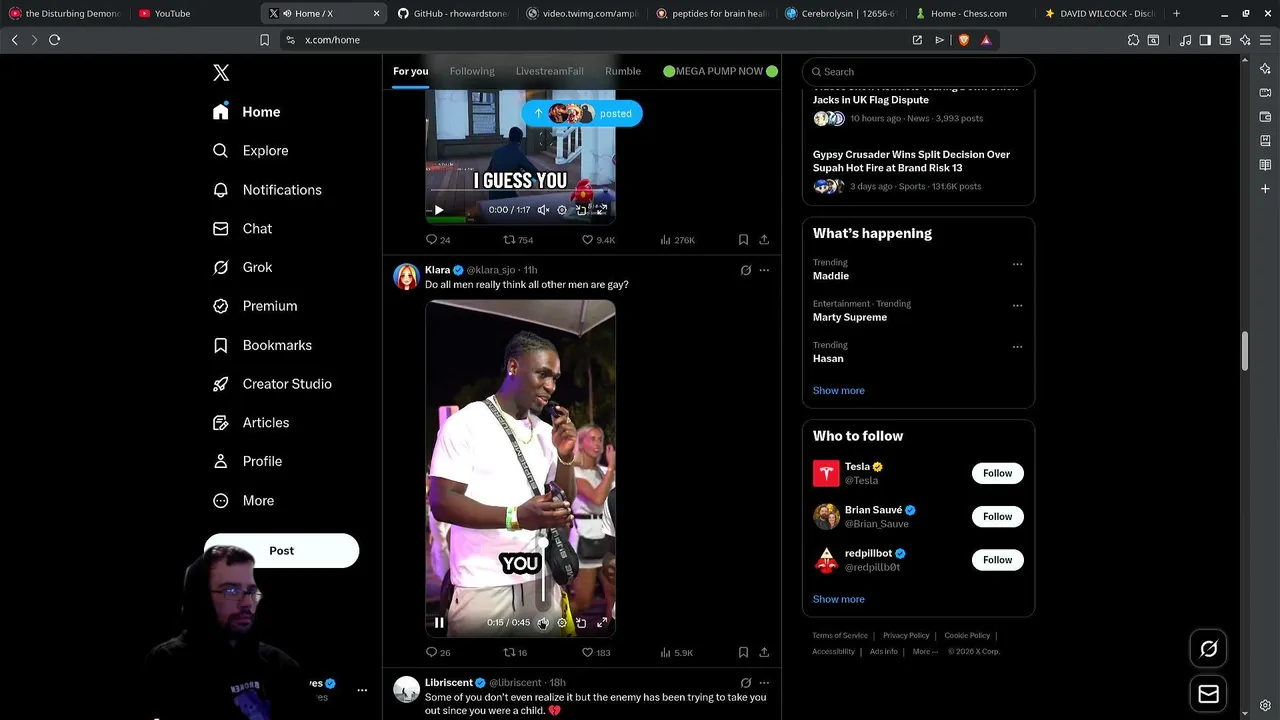Enter fullscreen on Klara's video
This screenshot has height=720, width=1280.
point(602,623)
